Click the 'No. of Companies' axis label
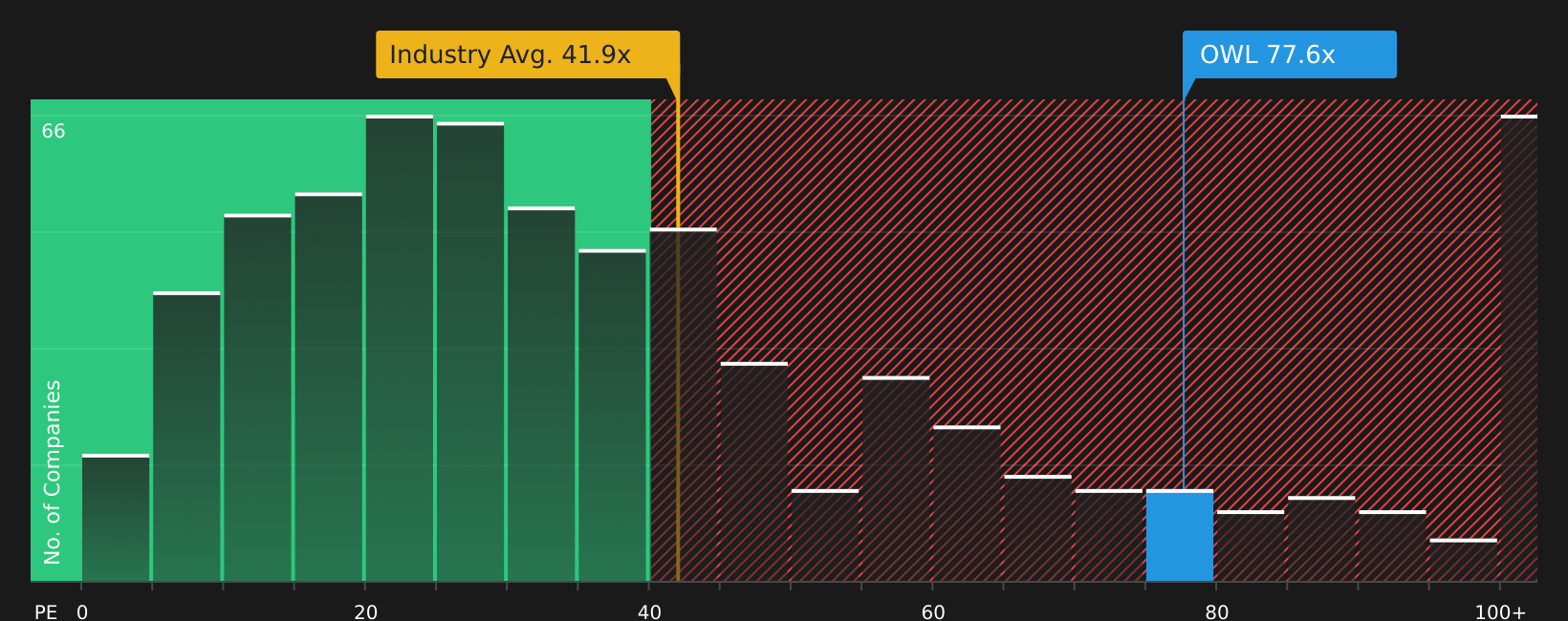 53,472
